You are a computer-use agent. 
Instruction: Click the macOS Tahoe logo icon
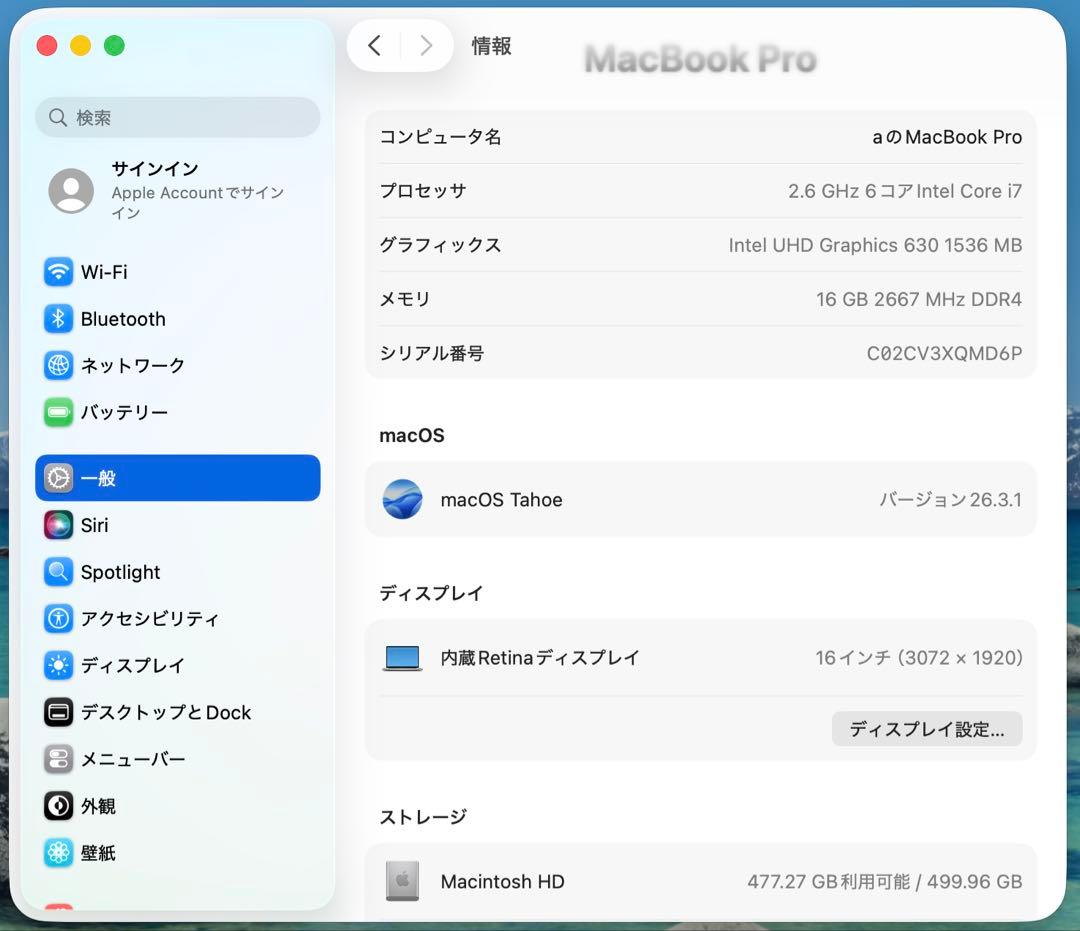pos(402,499)
